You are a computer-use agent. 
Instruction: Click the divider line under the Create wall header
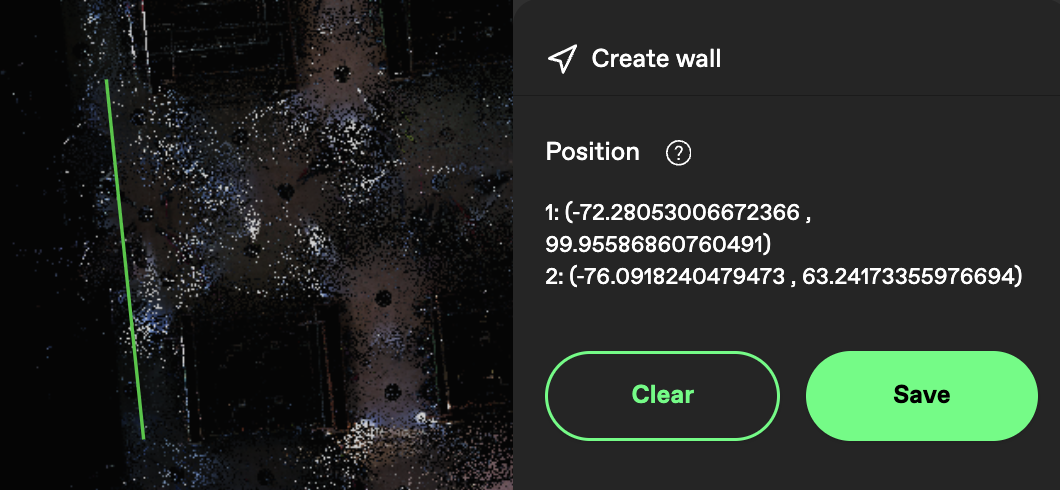(x=786, y=95)
